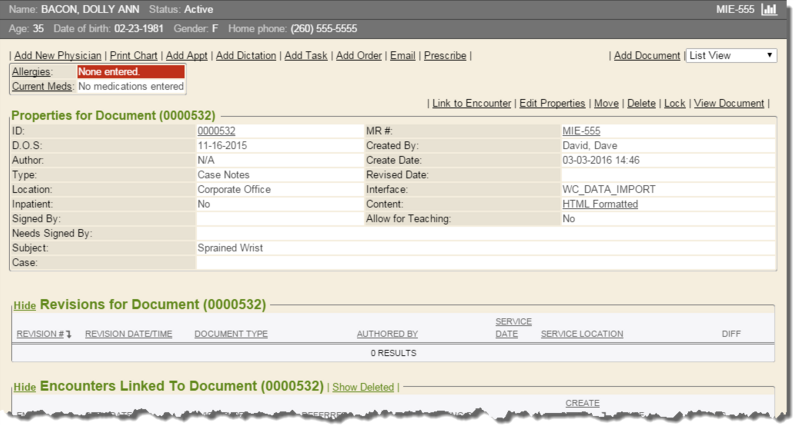794x425 pixels.
Task: Click the Add New Physician link
Action: tap(57, 56)
